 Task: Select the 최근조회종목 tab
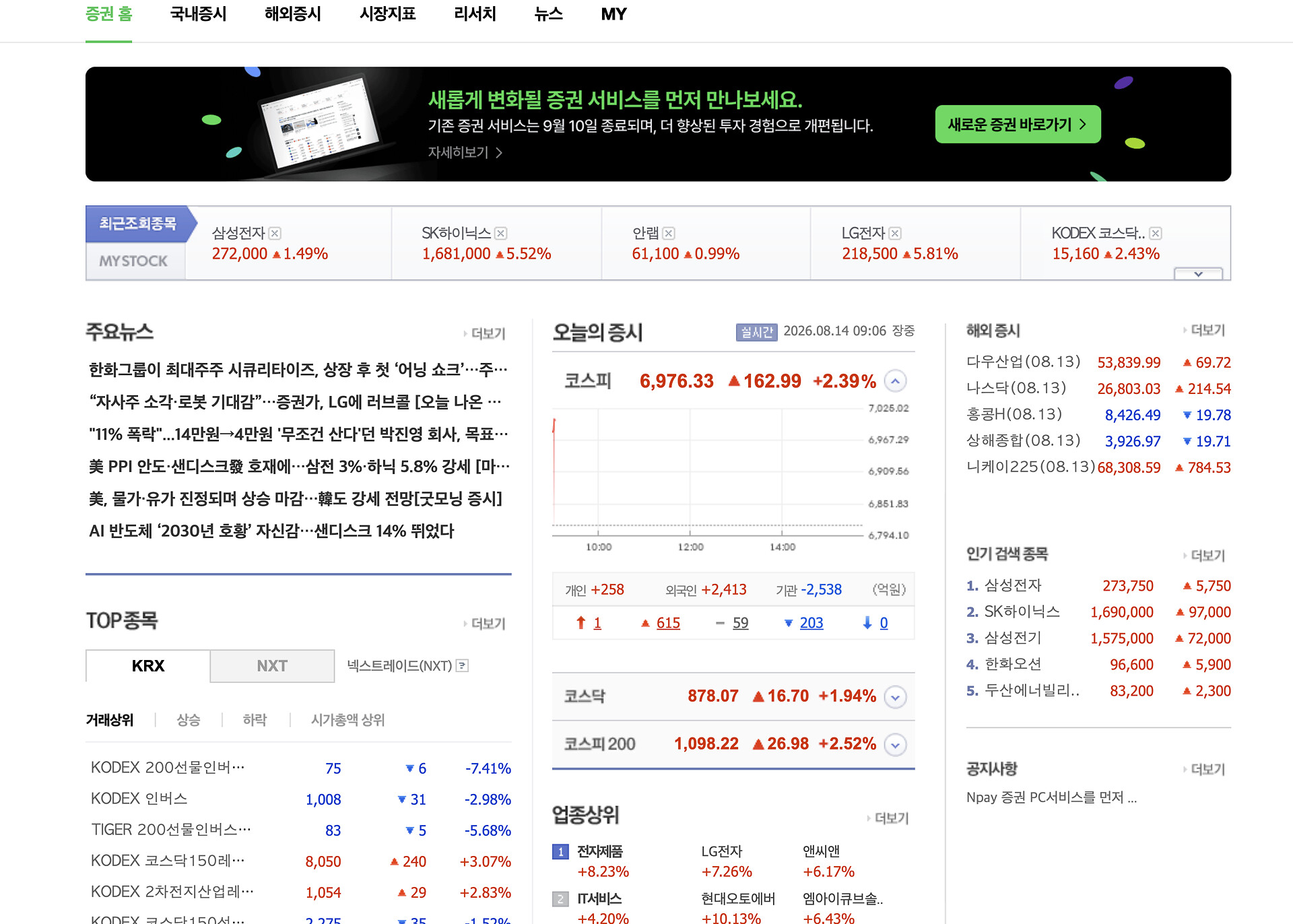click(138, 224)
